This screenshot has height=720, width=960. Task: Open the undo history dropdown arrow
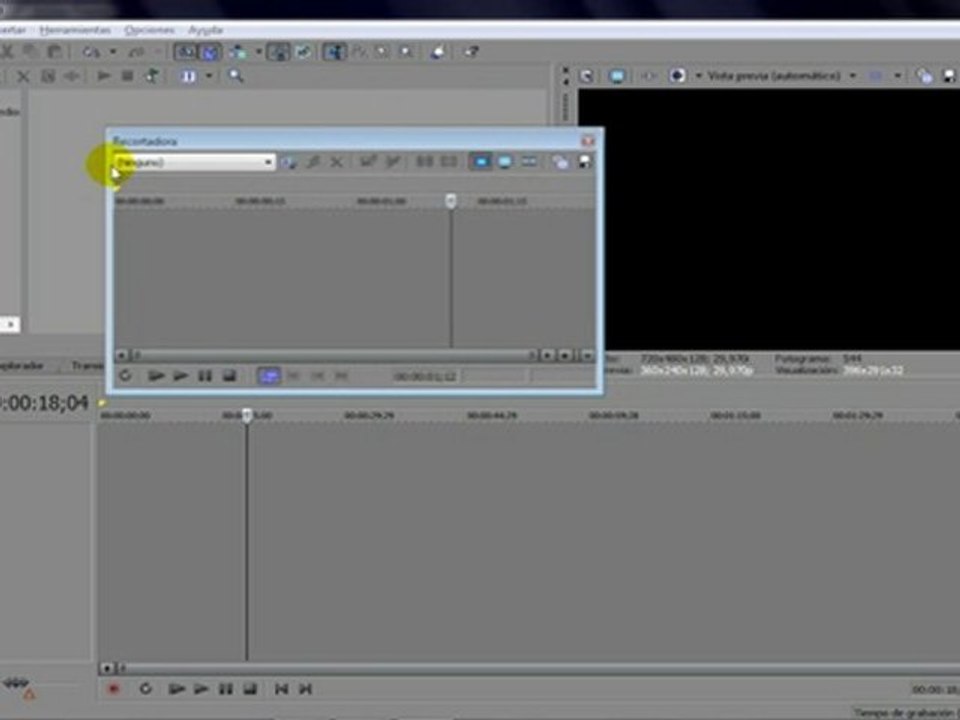click(113, 52)
